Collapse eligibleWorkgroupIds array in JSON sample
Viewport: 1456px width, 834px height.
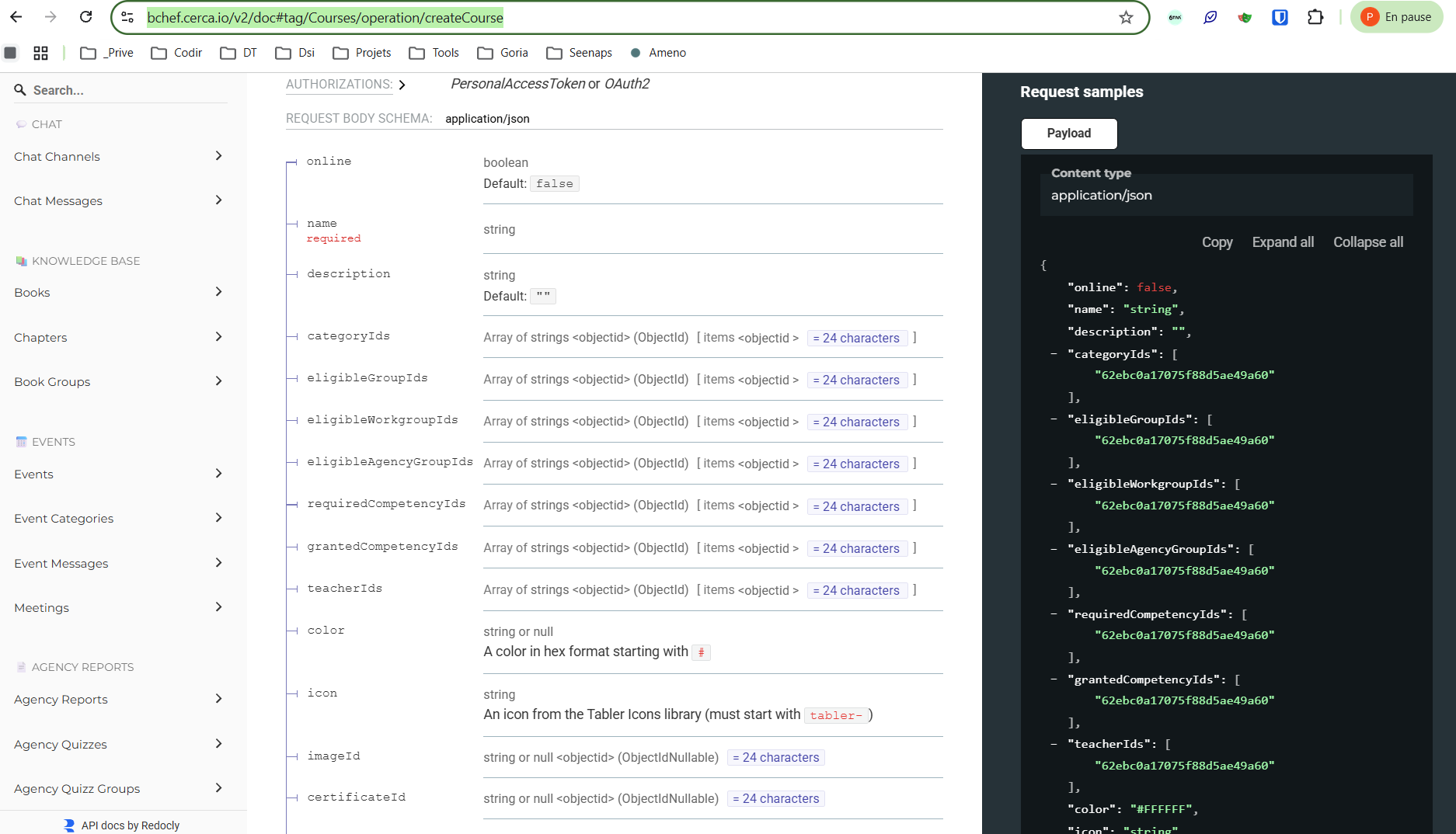(1054, 484)
